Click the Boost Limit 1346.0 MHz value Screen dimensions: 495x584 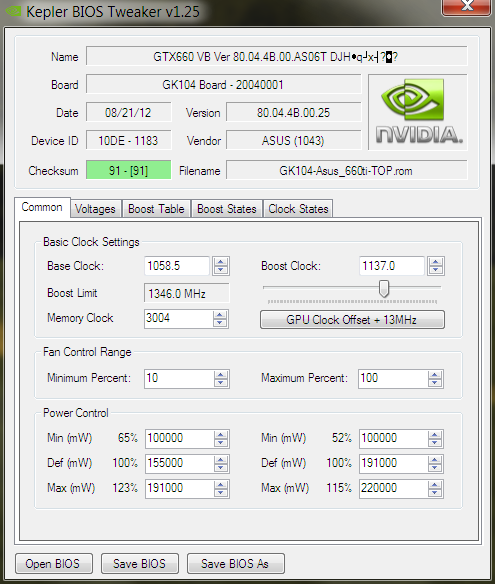coord(187,293)
